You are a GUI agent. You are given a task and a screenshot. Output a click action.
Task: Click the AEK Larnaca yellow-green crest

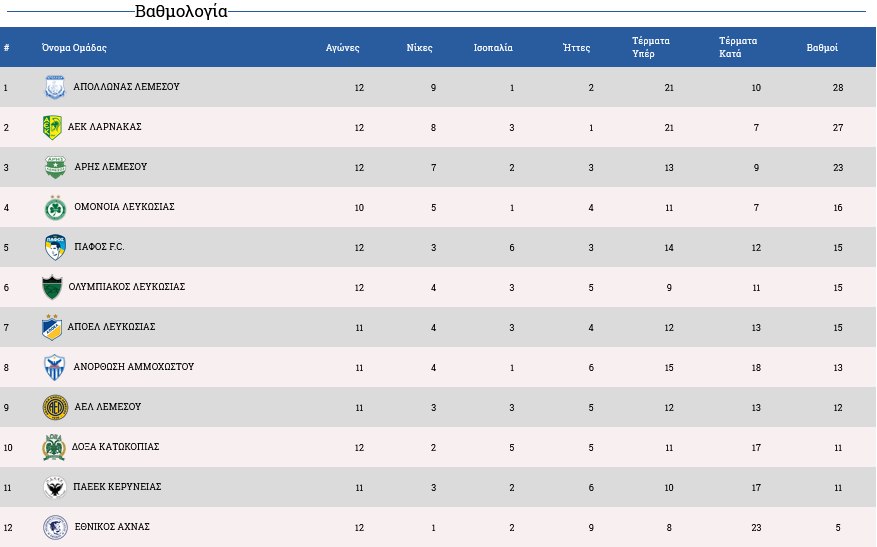[x=52, y=128]
